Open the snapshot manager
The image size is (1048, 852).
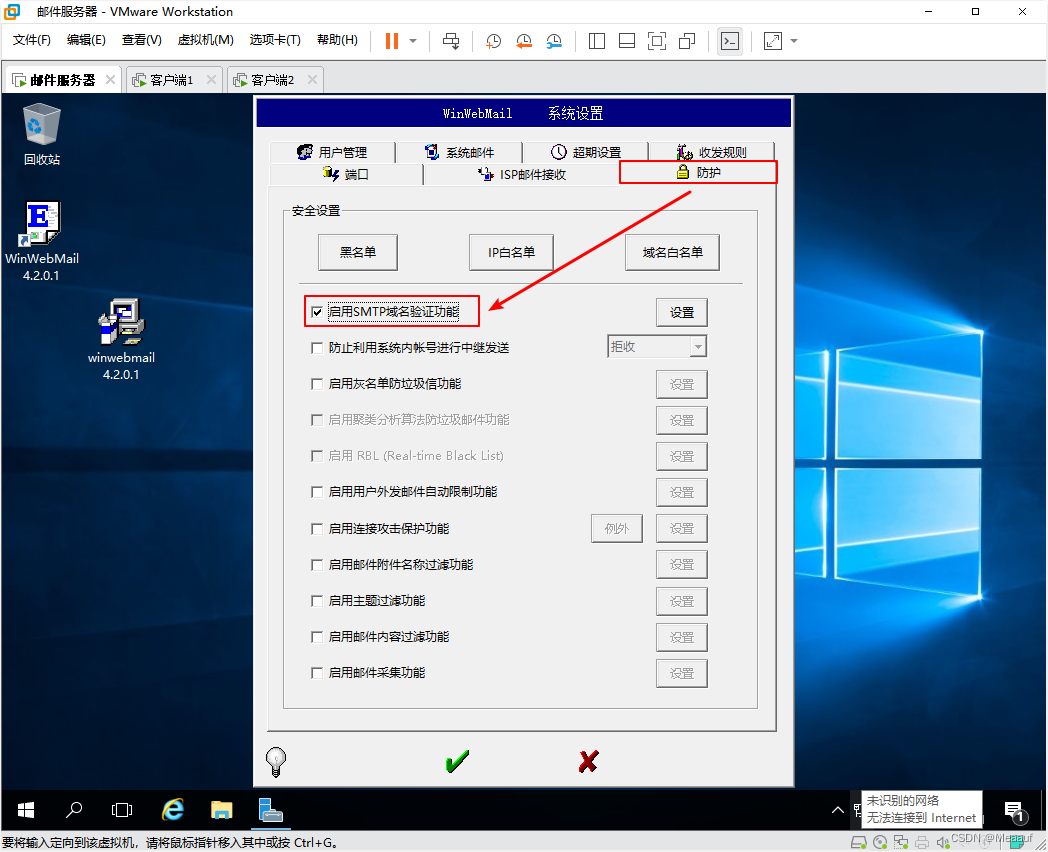554,41
